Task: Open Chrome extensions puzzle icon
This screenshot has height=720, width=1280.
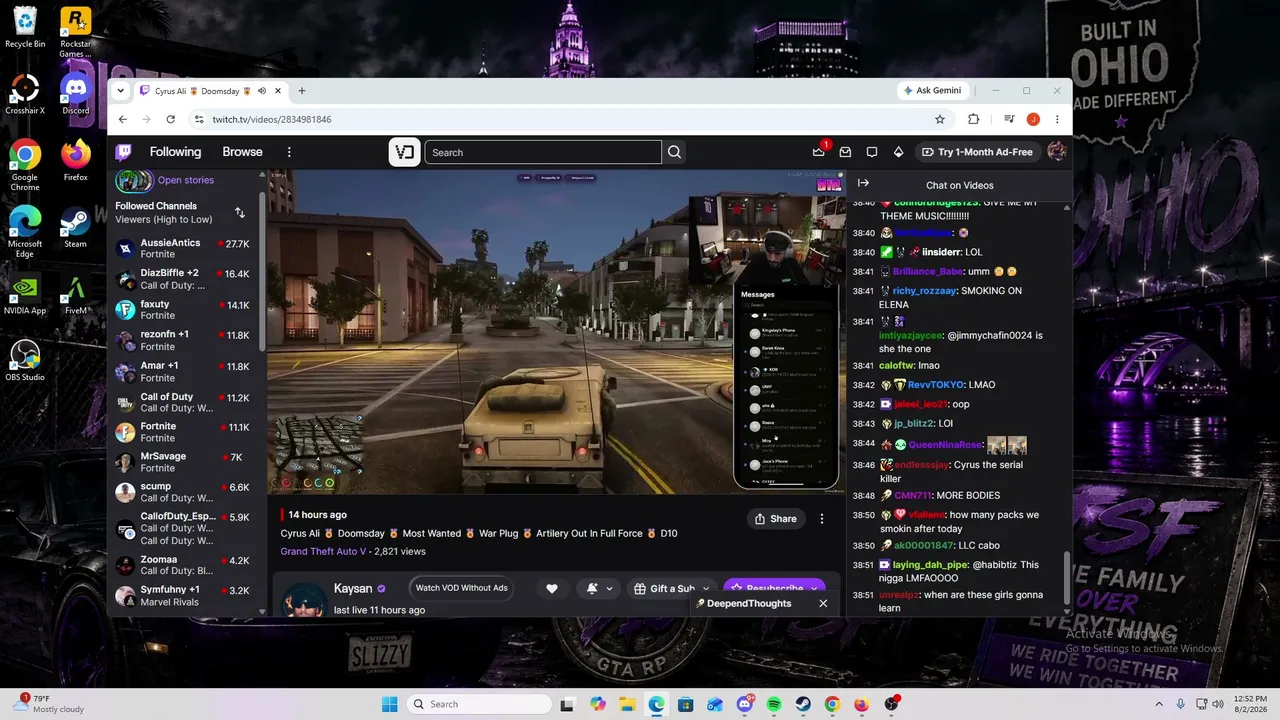Action: point(973,119)
